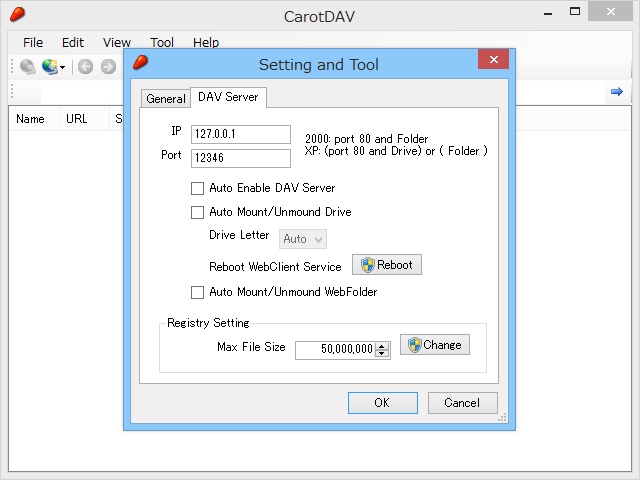Viewport: 640px width, 480px height.
Task: Click the Forward arrow toolbar icon
Action: tap(108, 67)
